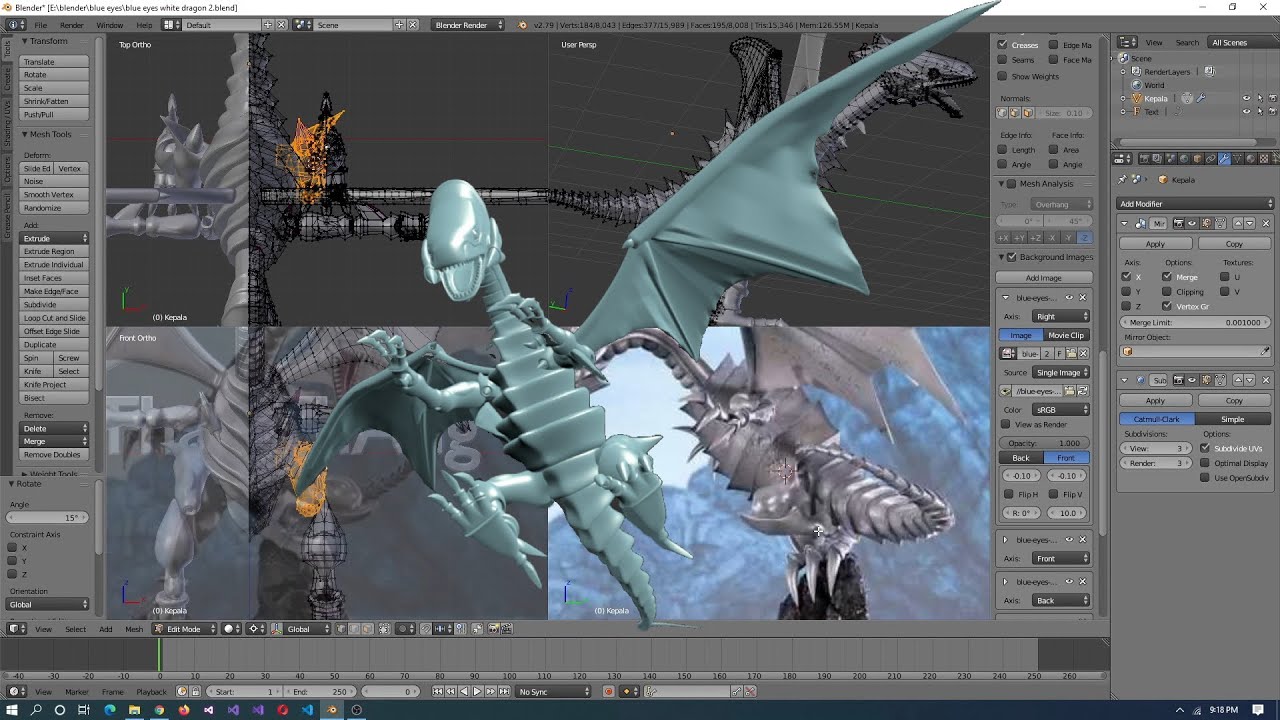Toggle the Creases overlay checkbox

1003,45
